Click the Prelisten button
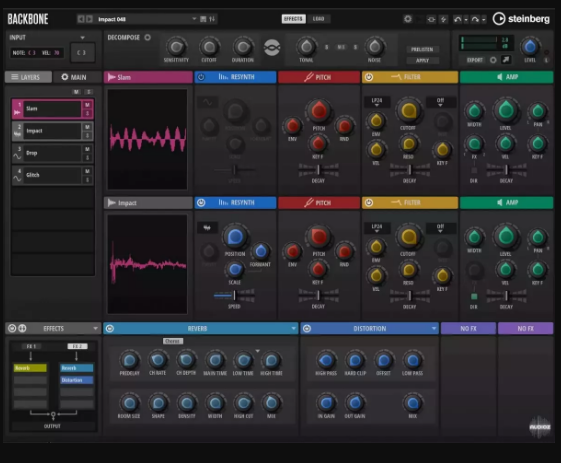The image size is (561, 463). 422,49
